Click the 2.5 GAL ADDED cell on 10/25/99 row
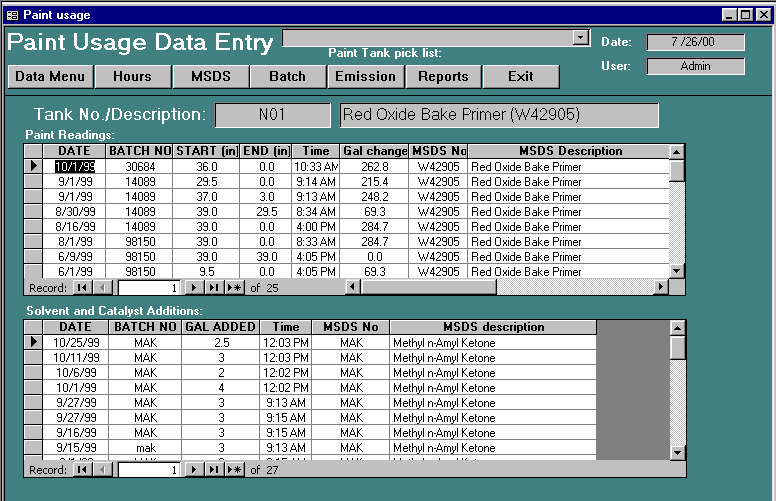The image size is (776, 501). [x=221, y=343]
